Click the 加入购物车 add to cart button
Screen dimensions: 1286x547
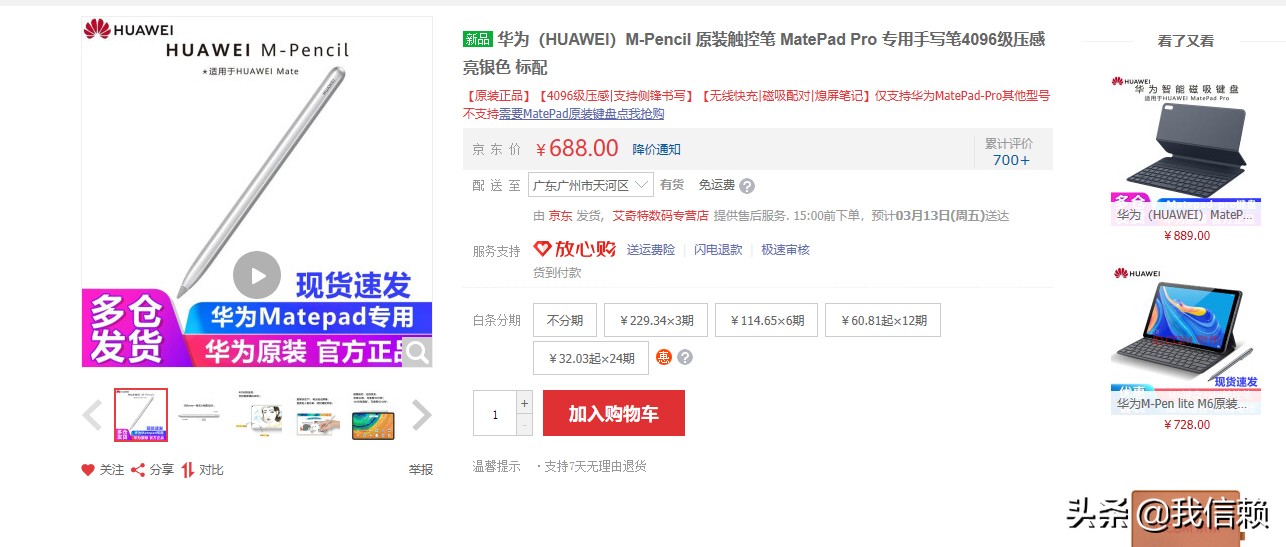click(x=614, y=413)
